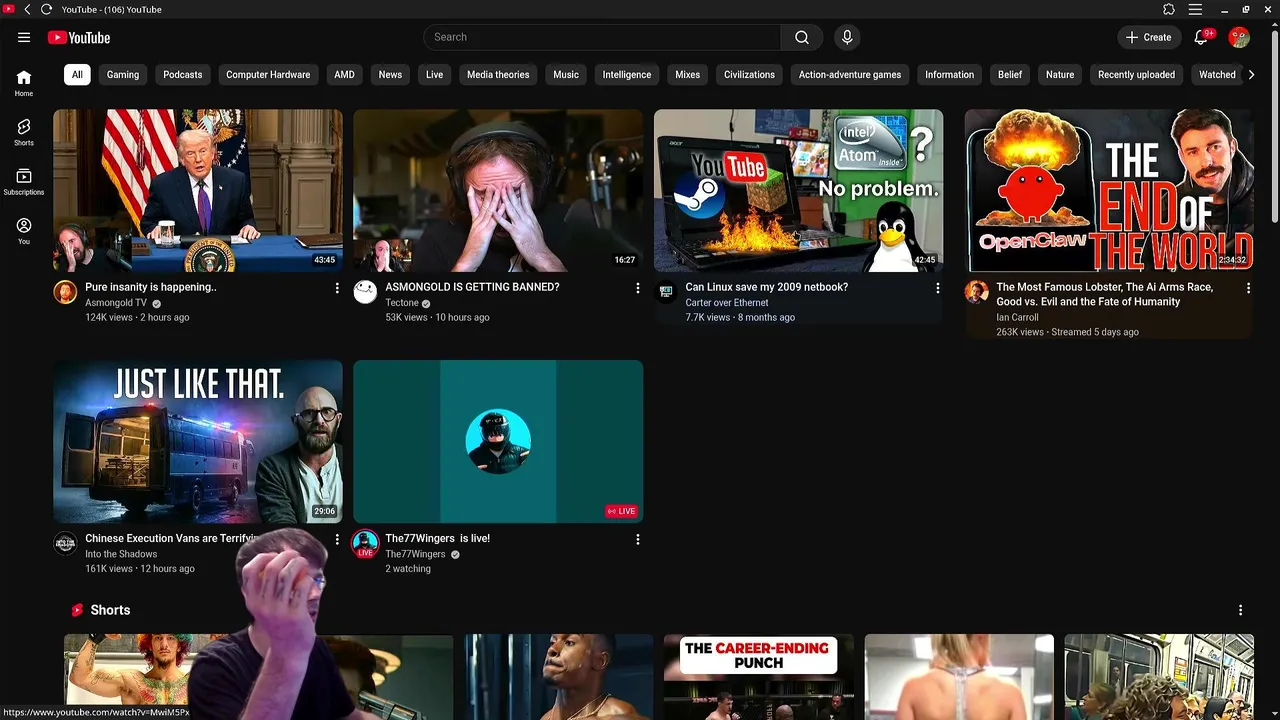Open the notifications bell
The width and height of the screenshot is (1280, 720).
[1201, 37]
